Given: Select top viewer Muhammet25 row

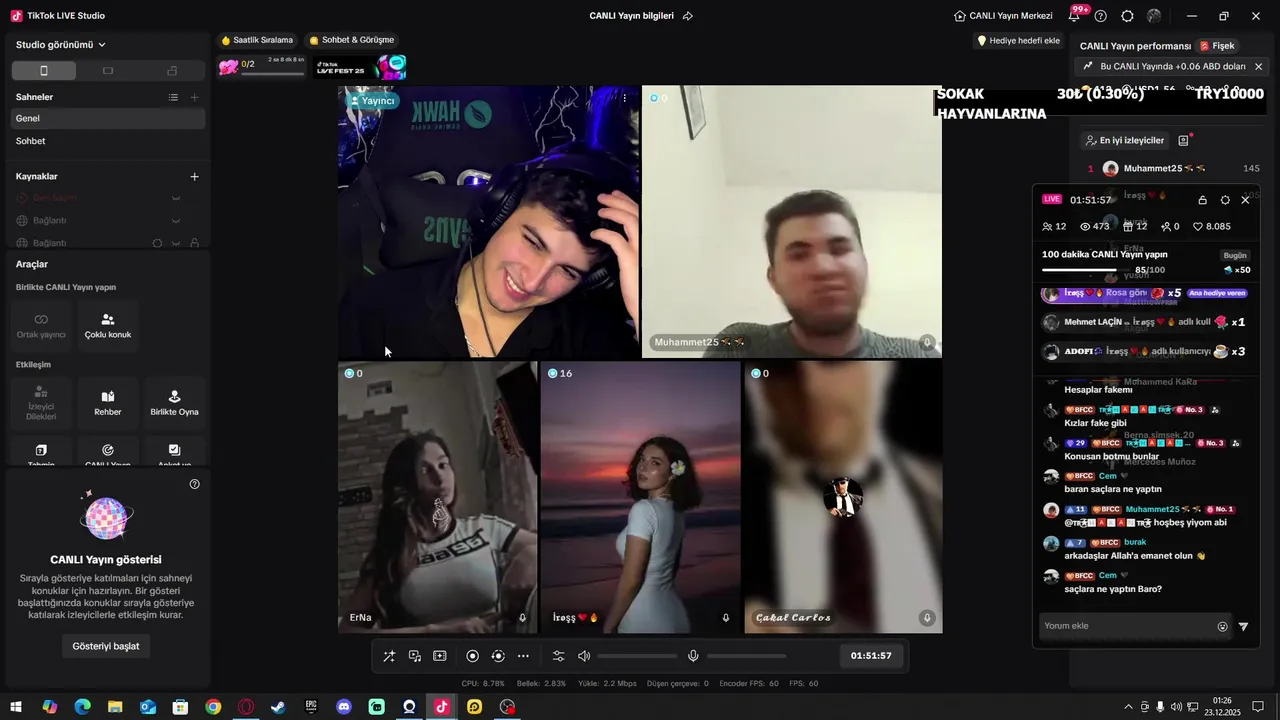Looking at the screenshot, I should click(1174, 168).
